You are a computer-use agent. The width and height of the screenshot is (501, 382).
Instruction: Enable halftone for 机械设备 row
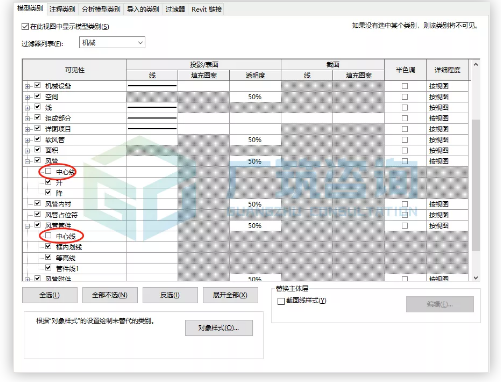tap(405, 86)
